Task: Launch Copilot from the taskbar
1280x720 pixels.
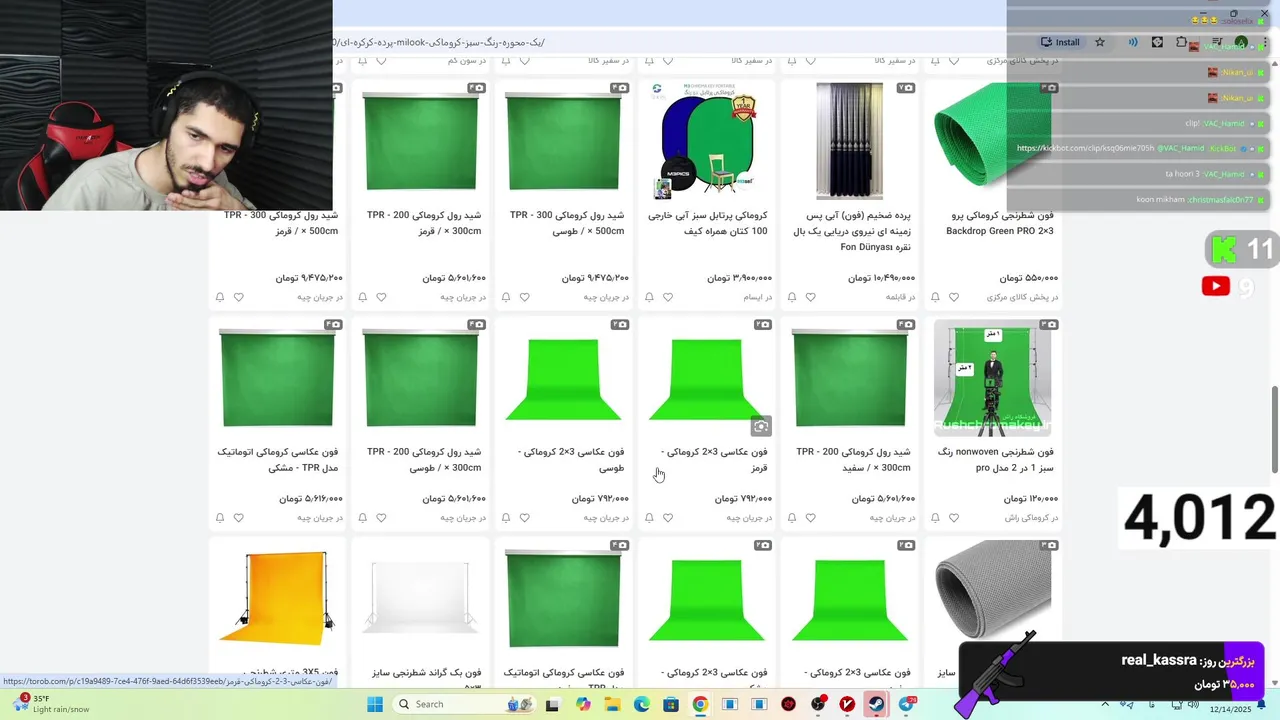Action: (583, 704)
